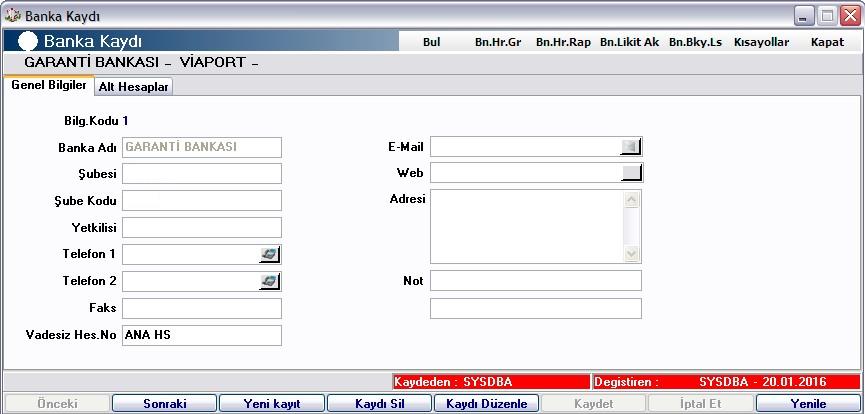This screenshot has height=414, width=865.
Task: Click into the Banka Adı field
Action: 201,147
